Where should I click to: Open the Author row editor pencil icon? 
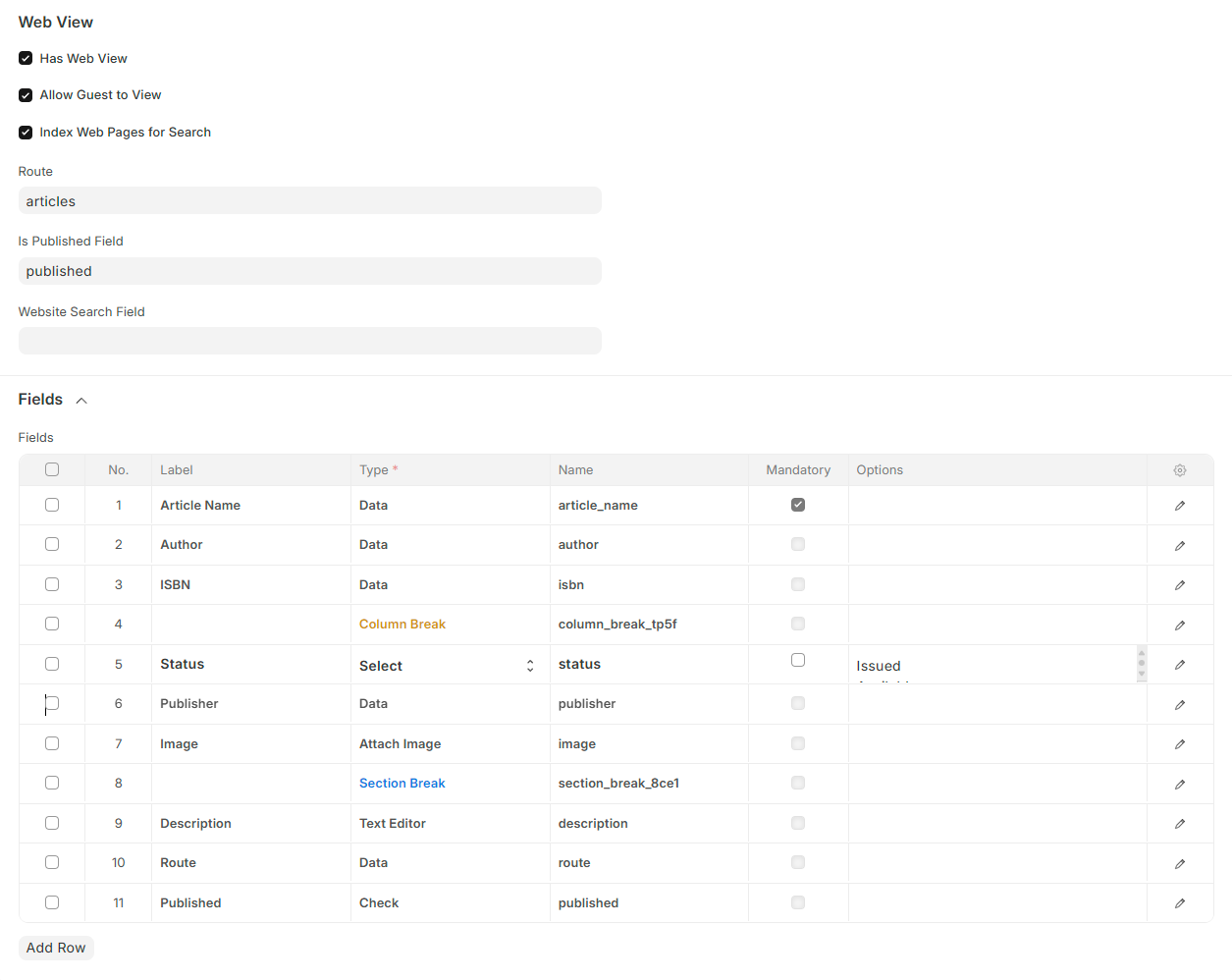(x=1179, y=544)
